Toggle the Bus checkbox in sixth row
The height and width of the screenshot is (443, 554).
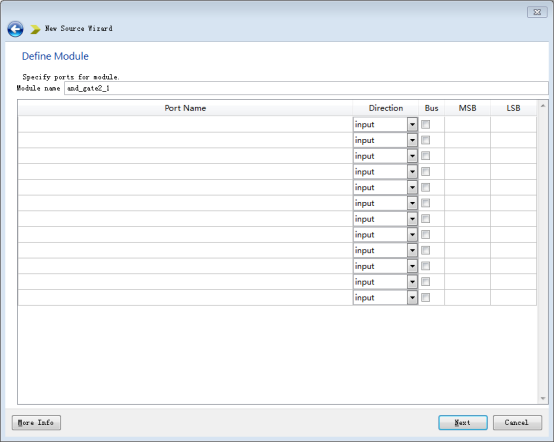point(425,203)
